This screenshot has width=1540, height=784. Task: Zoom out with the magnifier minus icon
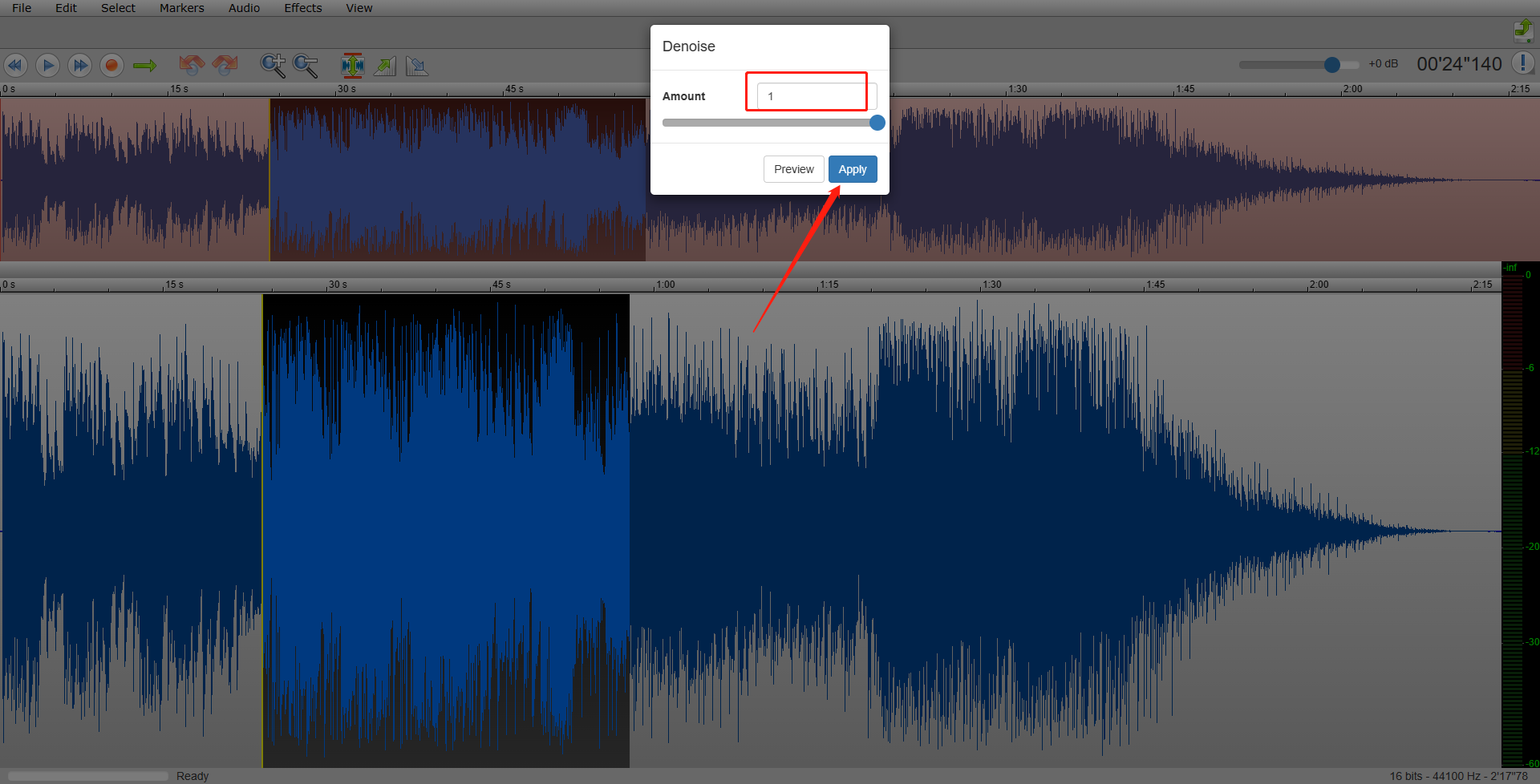click(x=306, y=65)
